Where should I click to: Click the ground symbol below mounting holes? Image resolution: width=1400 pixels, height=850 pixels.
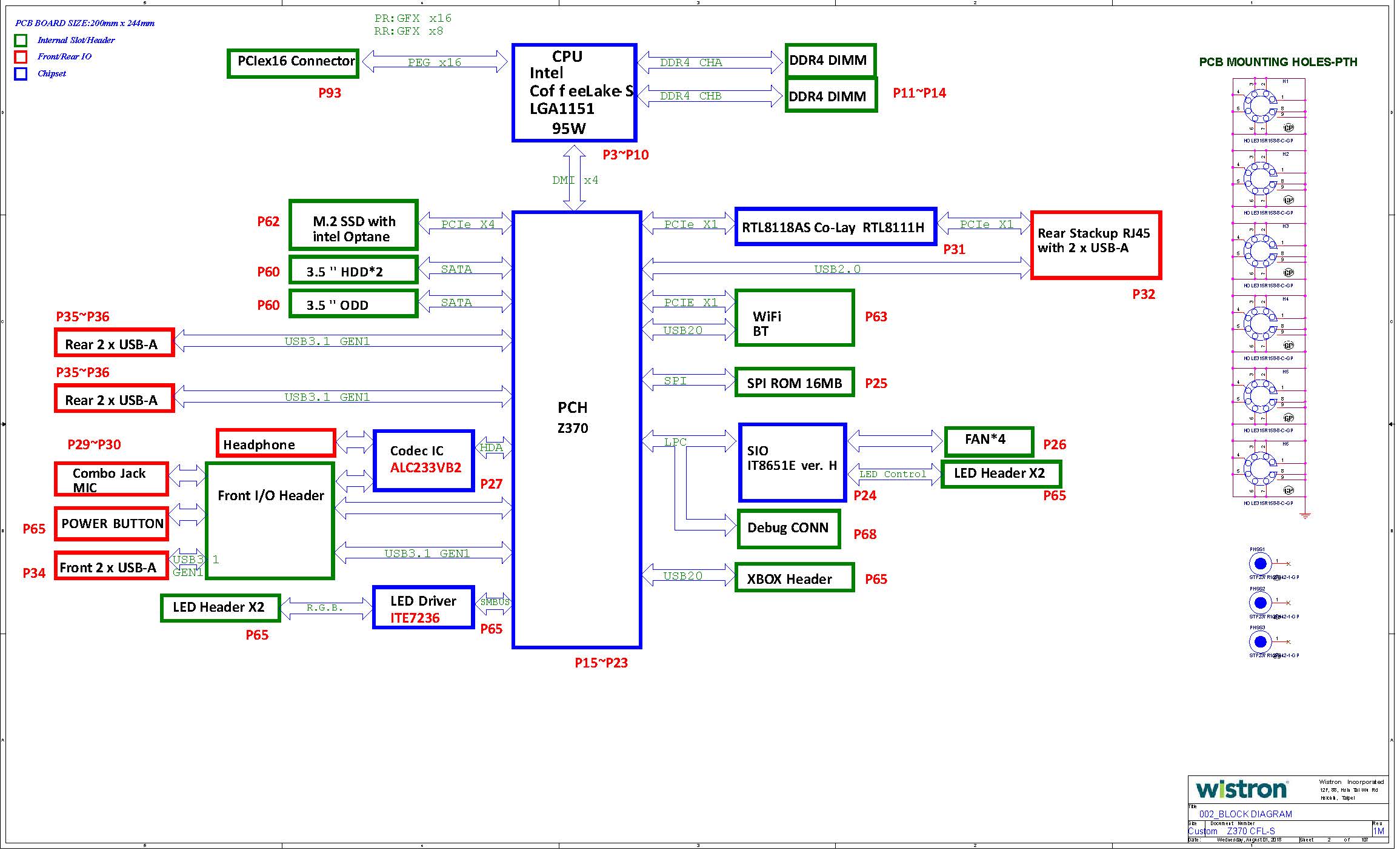click(x=1305, y=515)
